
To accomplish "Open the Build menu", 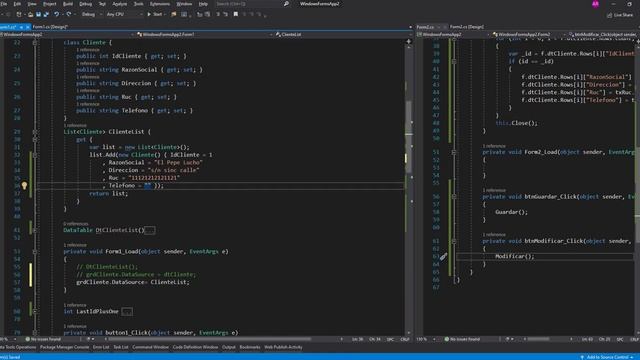I will click(68, 4).
